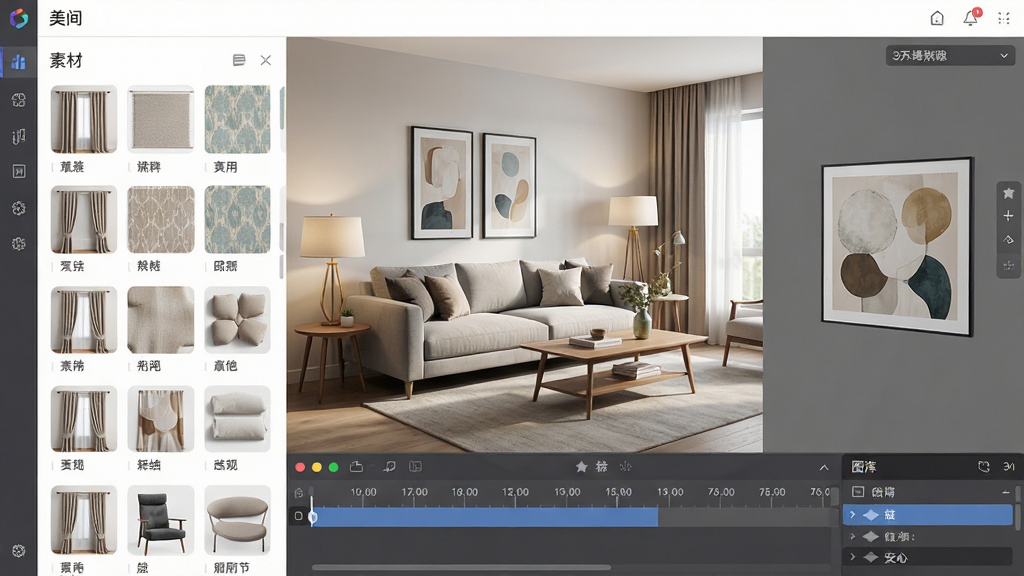
Task: Open the notifications bell
Action: (x=971, y=18)
